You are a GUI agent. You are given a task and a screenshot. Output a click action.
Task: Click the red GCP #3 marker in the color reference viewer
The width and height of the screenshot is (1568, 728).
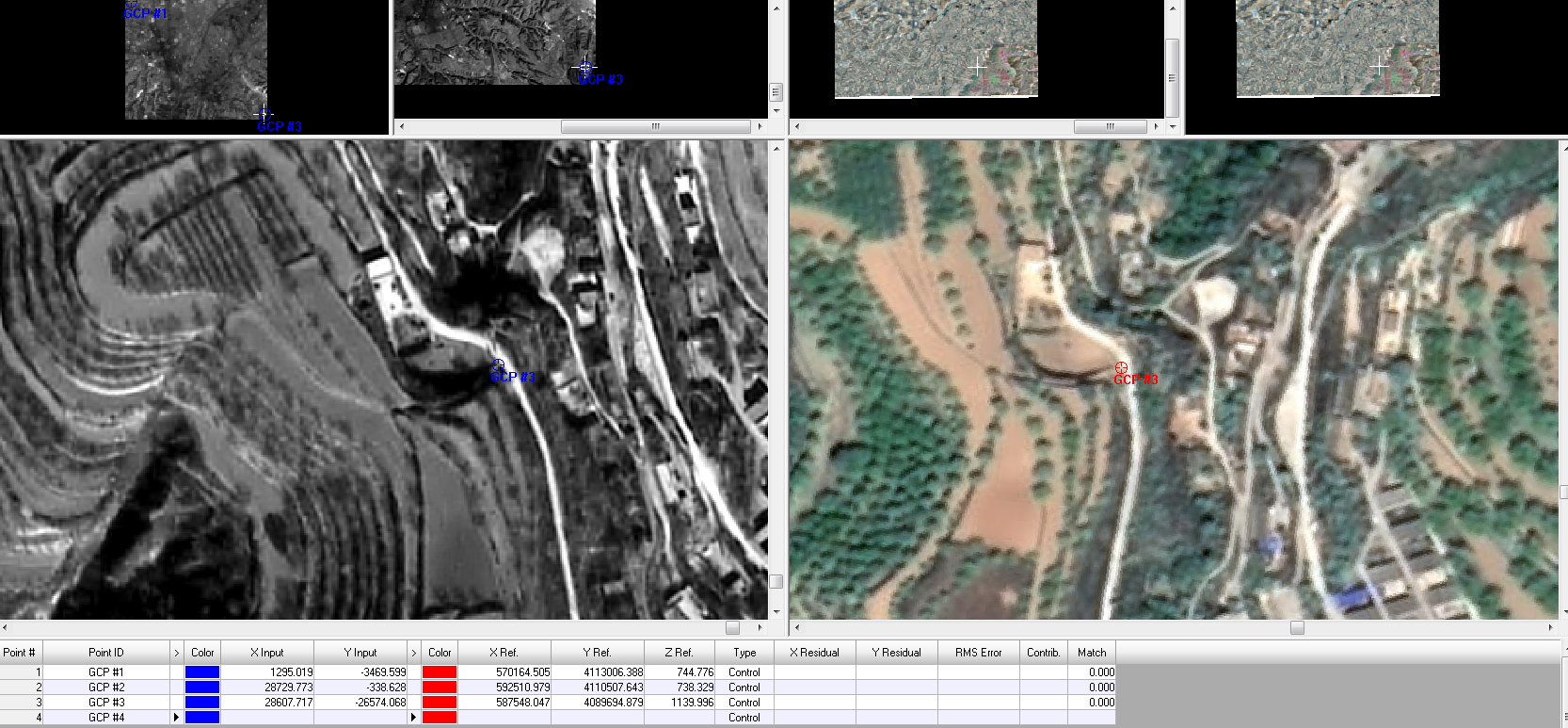tap(1121, 367)
